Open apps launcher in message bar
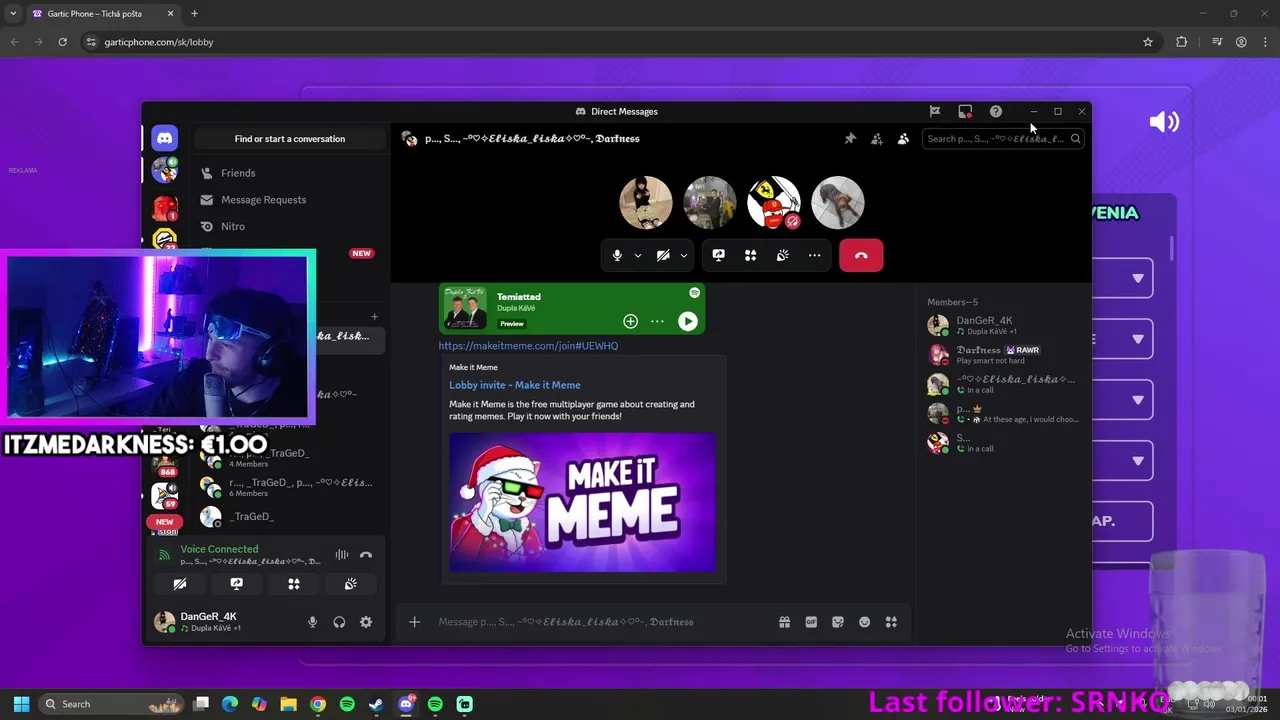The width and height of the screenshot is (1280, 720). [x=891, y=622]
